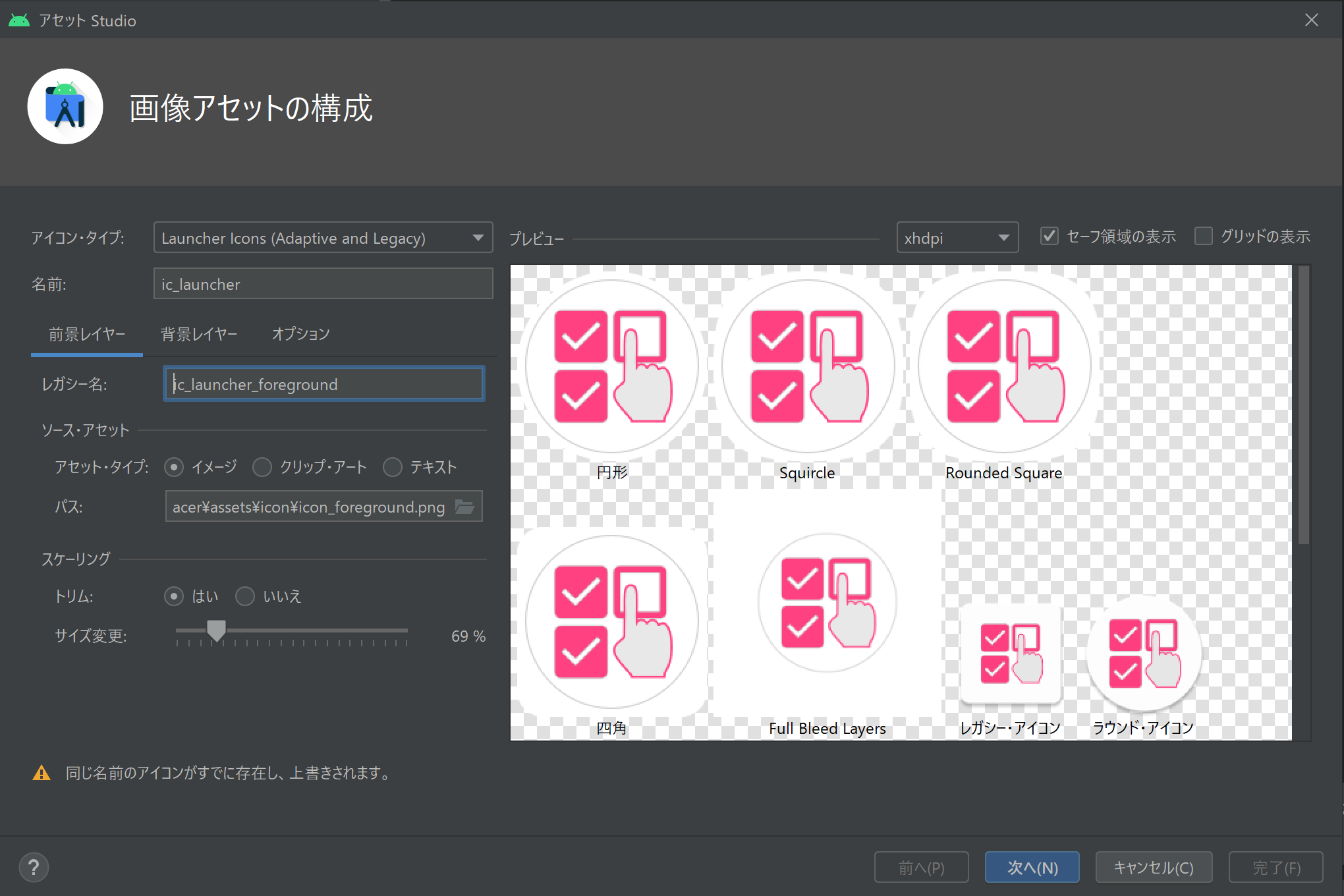Image resolution: width=1344 pixels, height=896 pixels.
Task: Select the いいえ trim radio button
Action: (245, 596)
